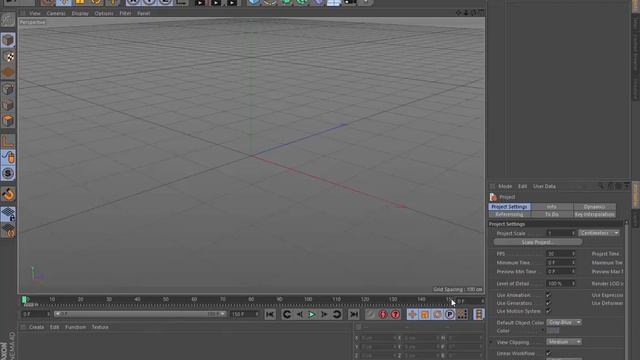Click the Color swatch under Default Object Color
This screenshot has height=360, width=640.
pos(553,331)
